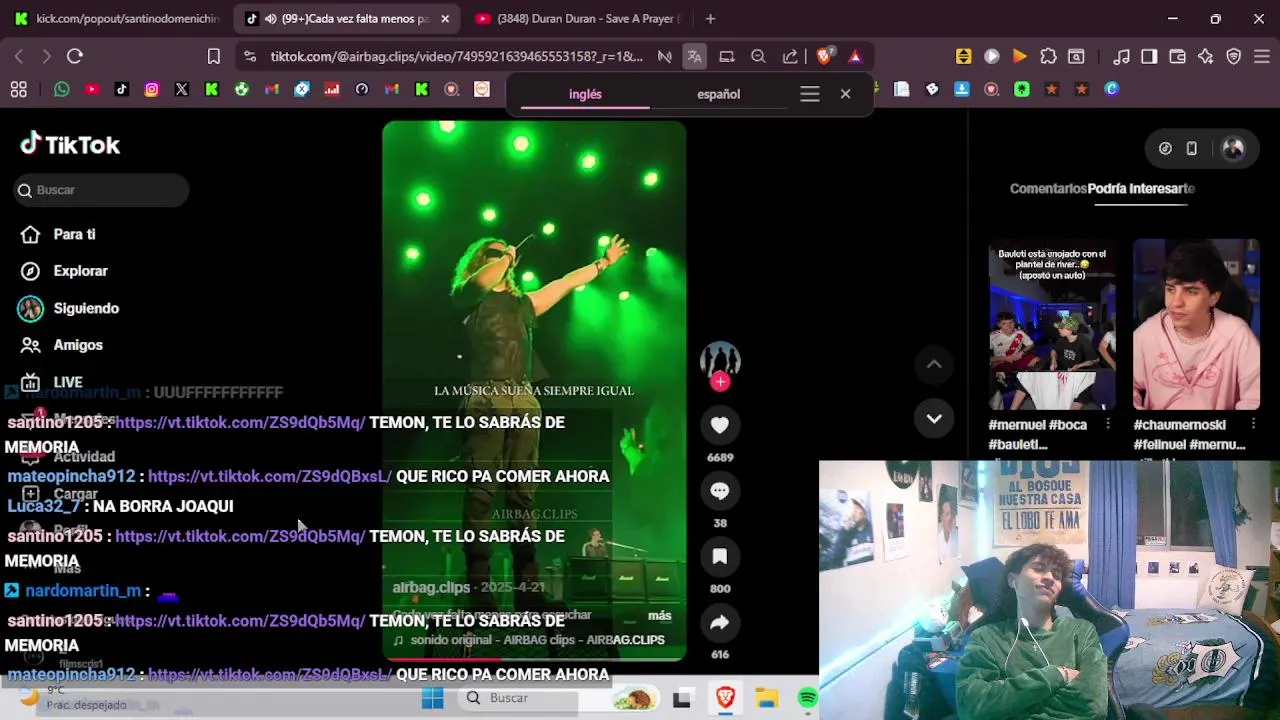Open File Explorer from the taskbar
Image resolution: width=1280 pixels, height=720 pixels.
767,698
